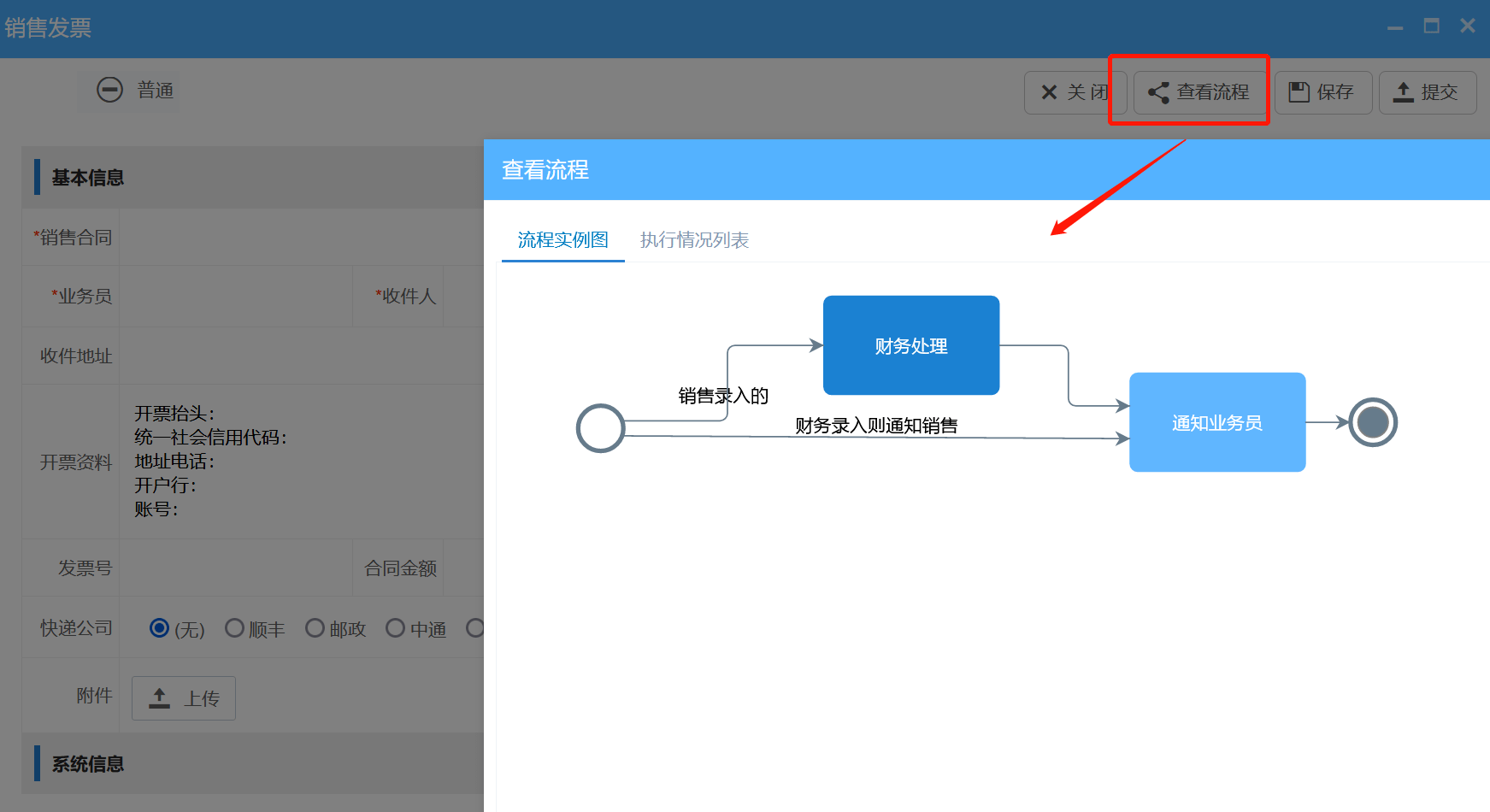The image size is (1490, 812).
Task: Maximize the 销售发票 window
Action: [1431, 26]
